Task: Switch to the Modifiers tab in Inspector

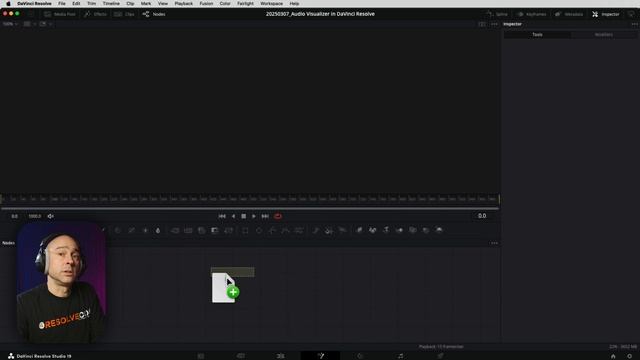Action: (604, 35)
